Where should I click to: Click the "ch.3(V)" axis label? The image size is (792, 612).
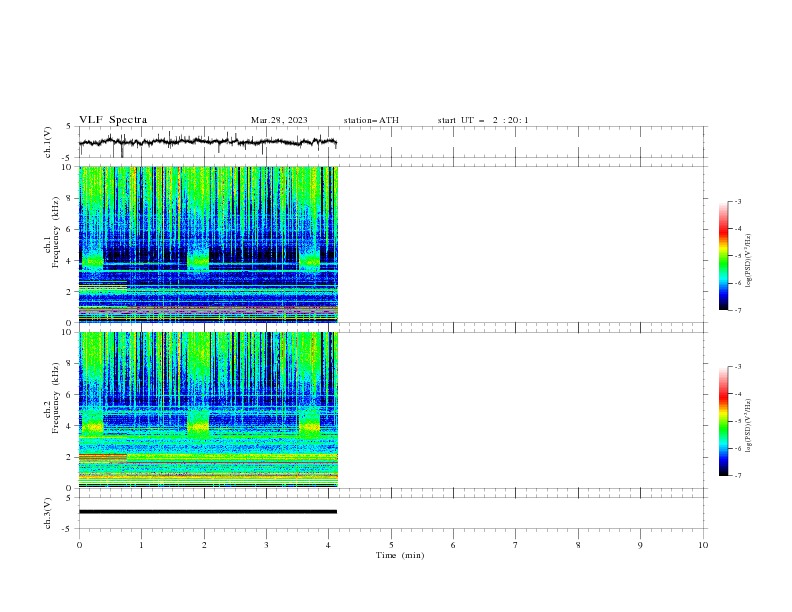pos(48,513)
